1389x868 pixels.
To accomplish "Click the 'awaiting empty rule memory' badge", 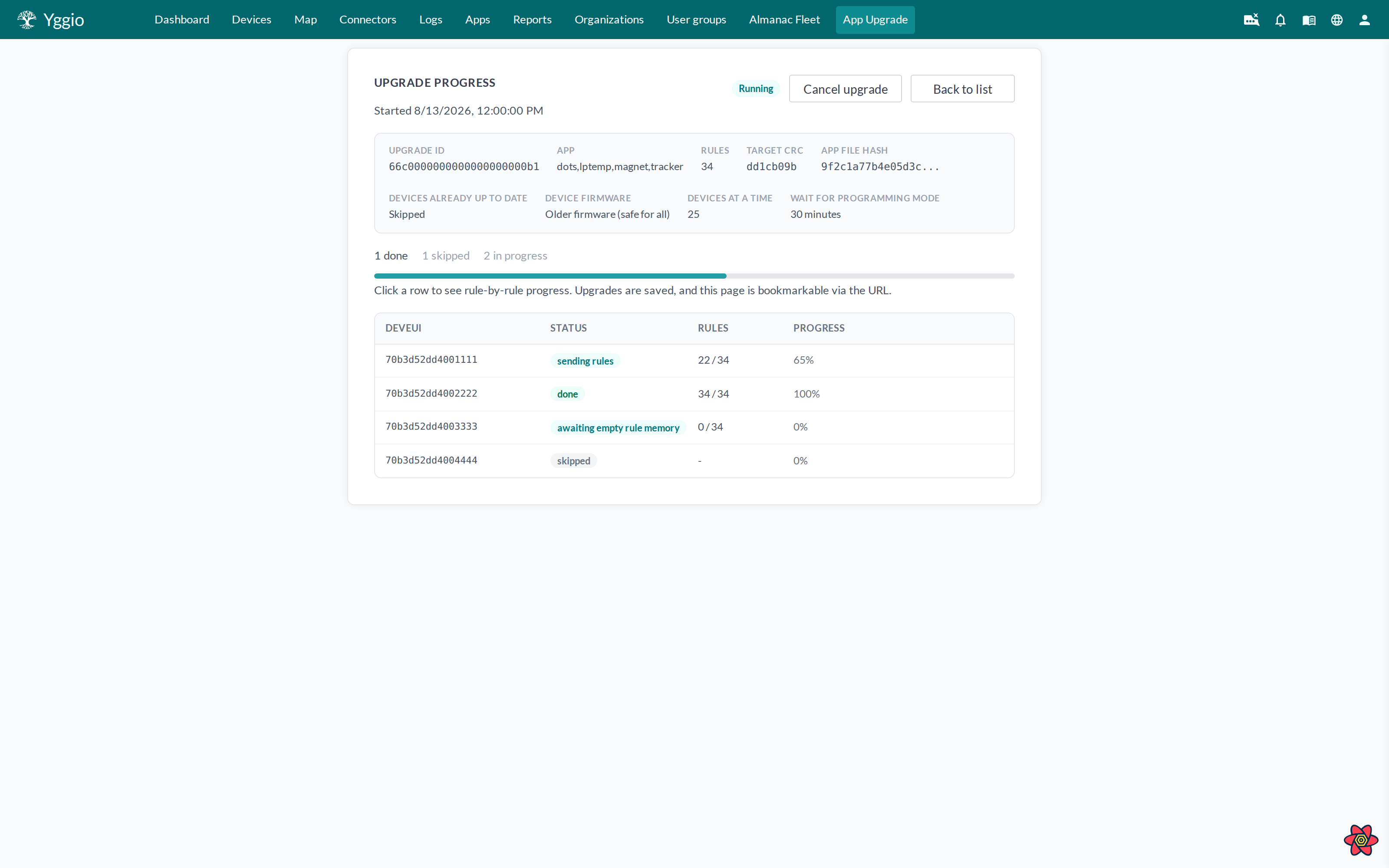I will point(618,427).
